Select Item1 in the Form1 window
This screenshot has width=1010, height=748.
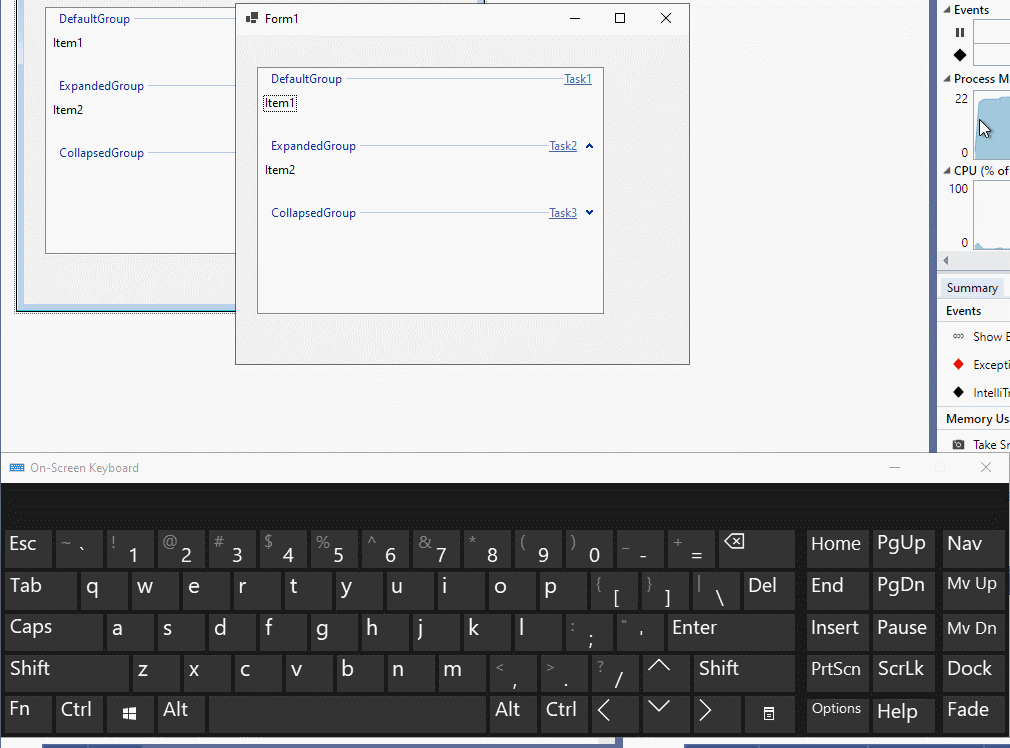[280, 103]
